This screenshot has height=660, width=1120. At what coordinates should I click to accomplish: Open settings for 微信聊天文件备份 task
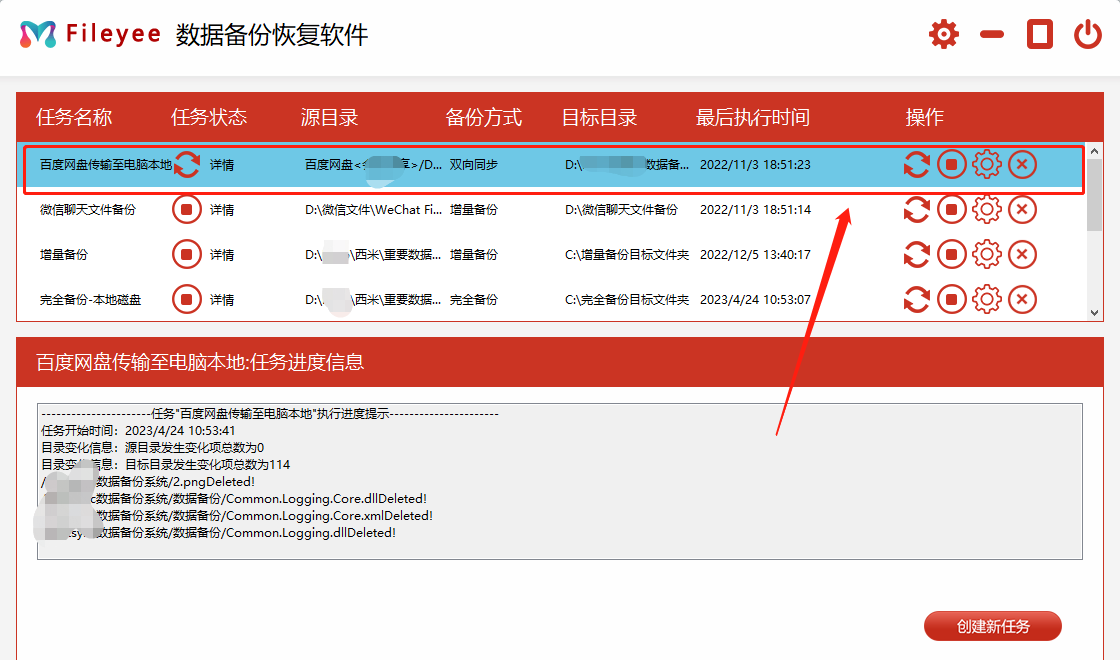[987, 210]
